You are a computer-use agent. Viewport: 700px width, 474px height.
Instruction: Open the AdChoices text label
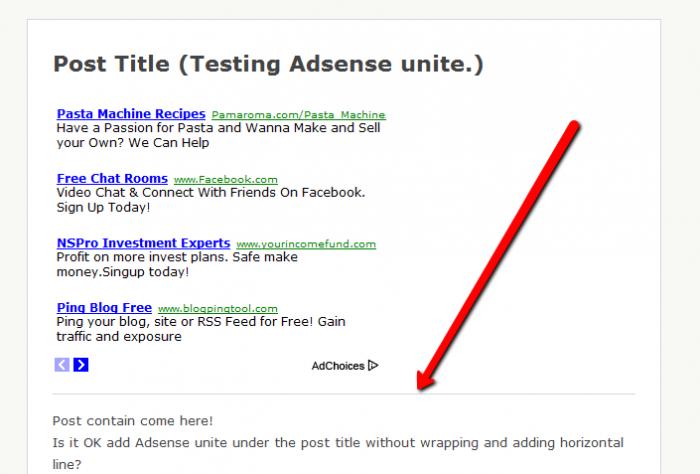[x=338, y=366]
